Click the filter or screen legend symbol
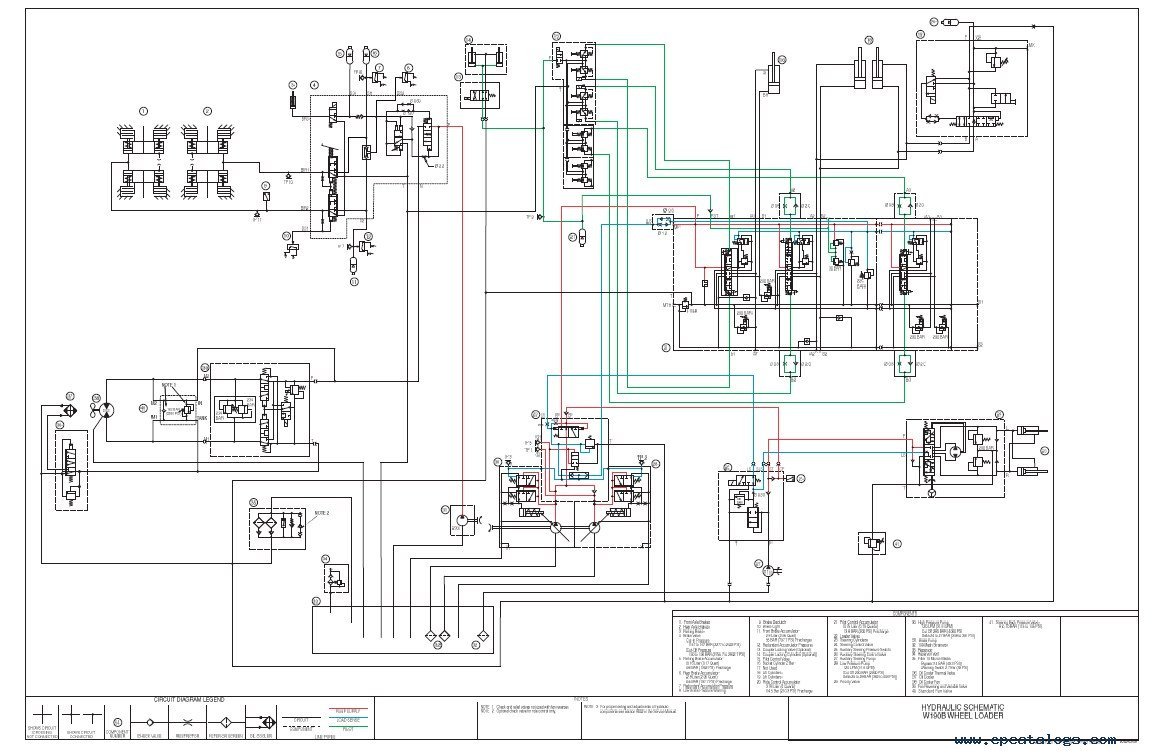This screenshot has width=1167, height=756. [x=226, y=723]
